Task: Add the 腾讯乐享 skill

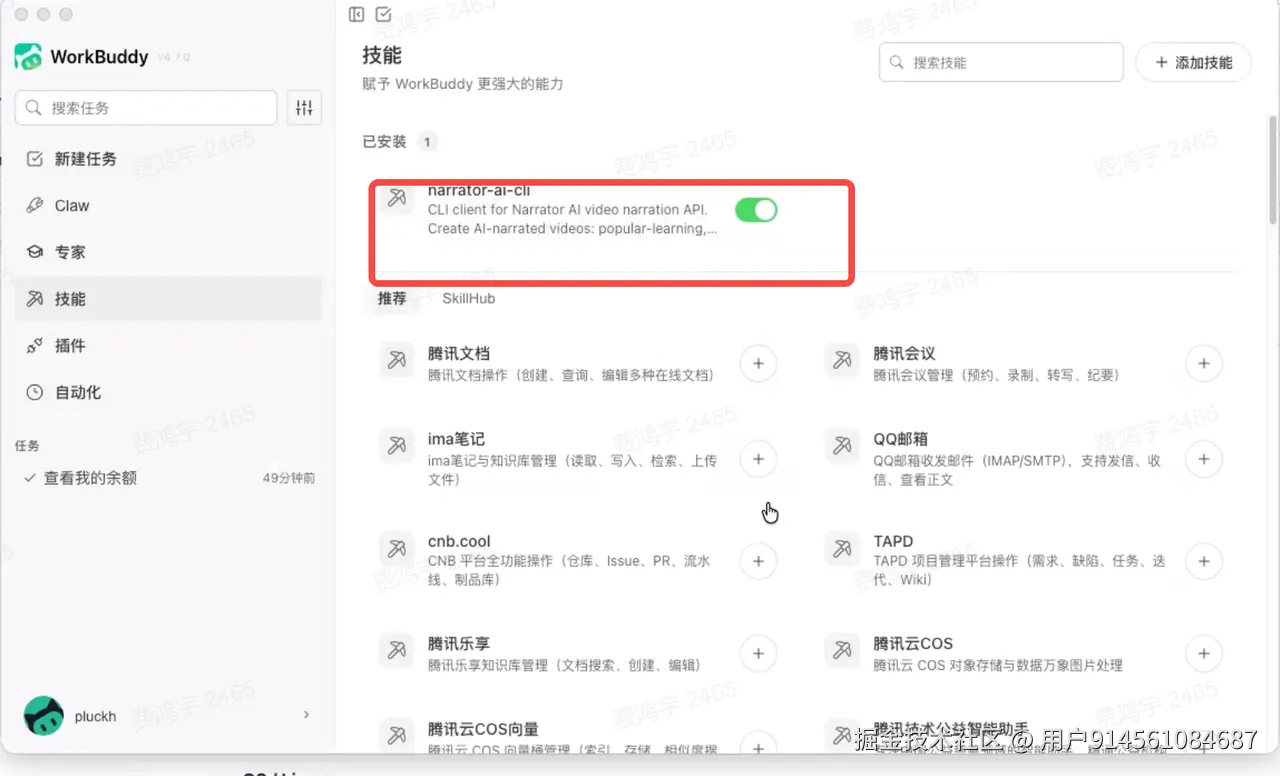Action: [x=758, y=654]
